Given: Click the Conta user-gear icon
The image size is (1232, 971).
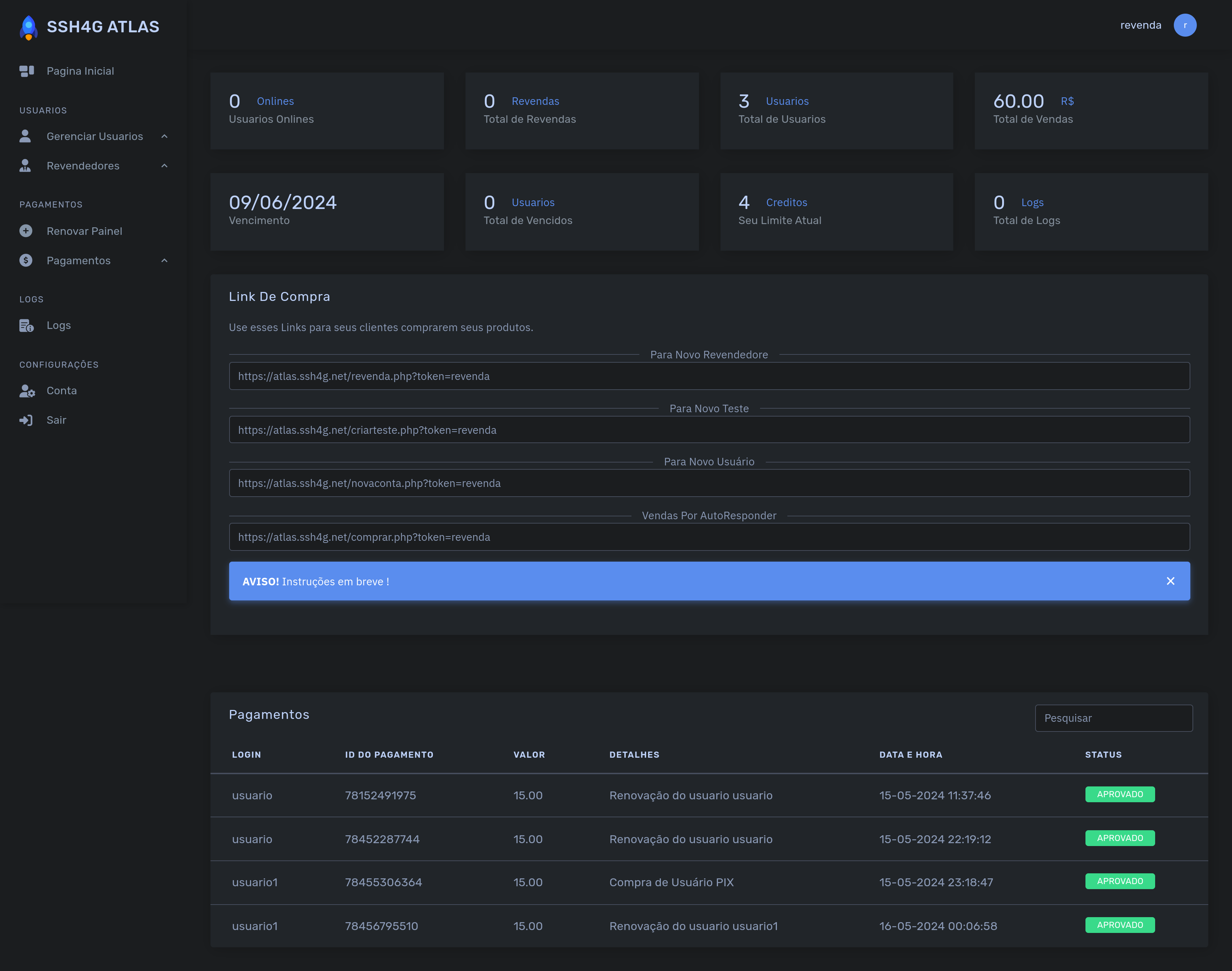Looking at the screenshot, I should coord(27,391).
